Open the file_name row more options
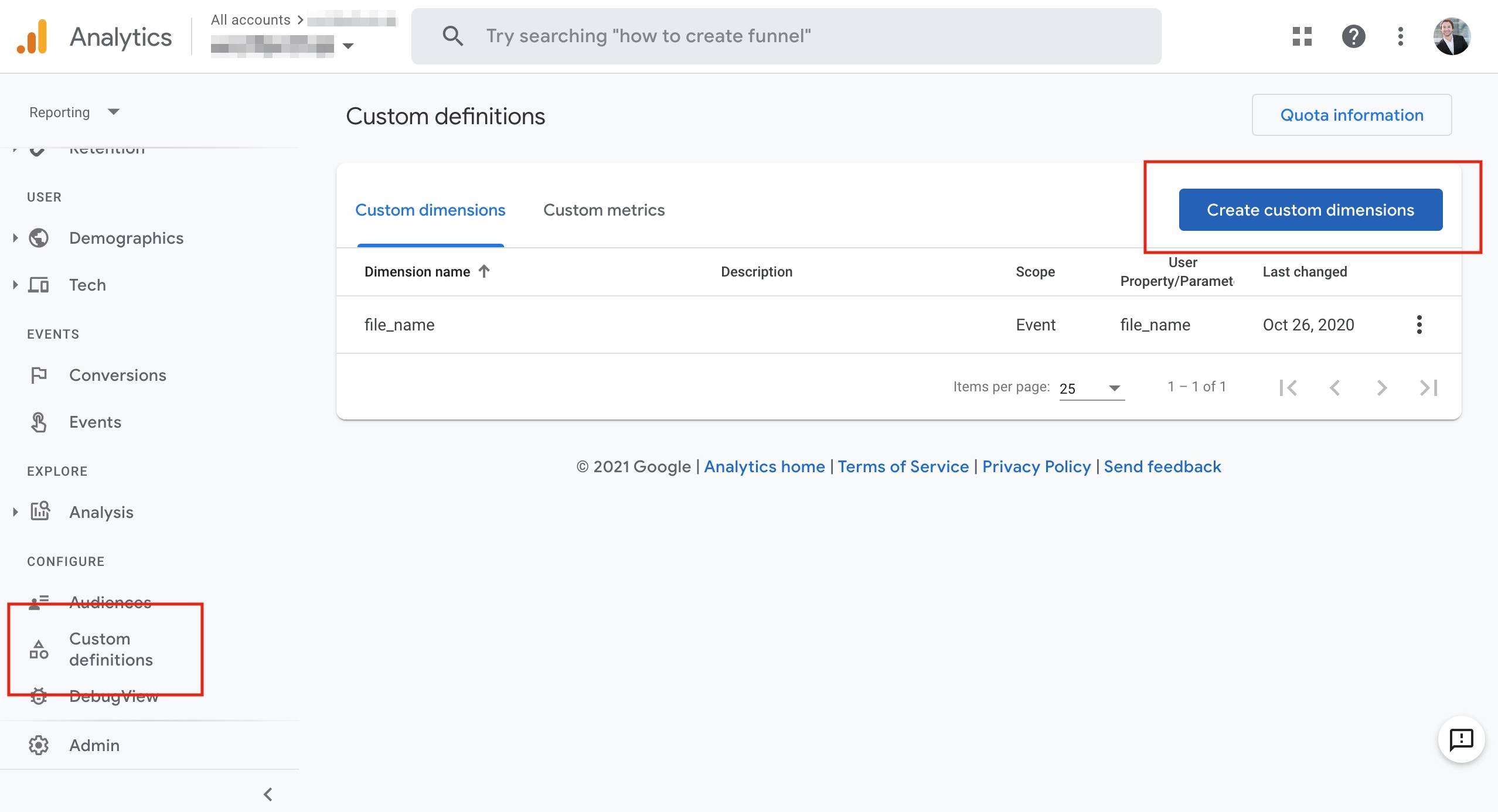Viewport: 1498px width, 812px height. click(1419, 325)
